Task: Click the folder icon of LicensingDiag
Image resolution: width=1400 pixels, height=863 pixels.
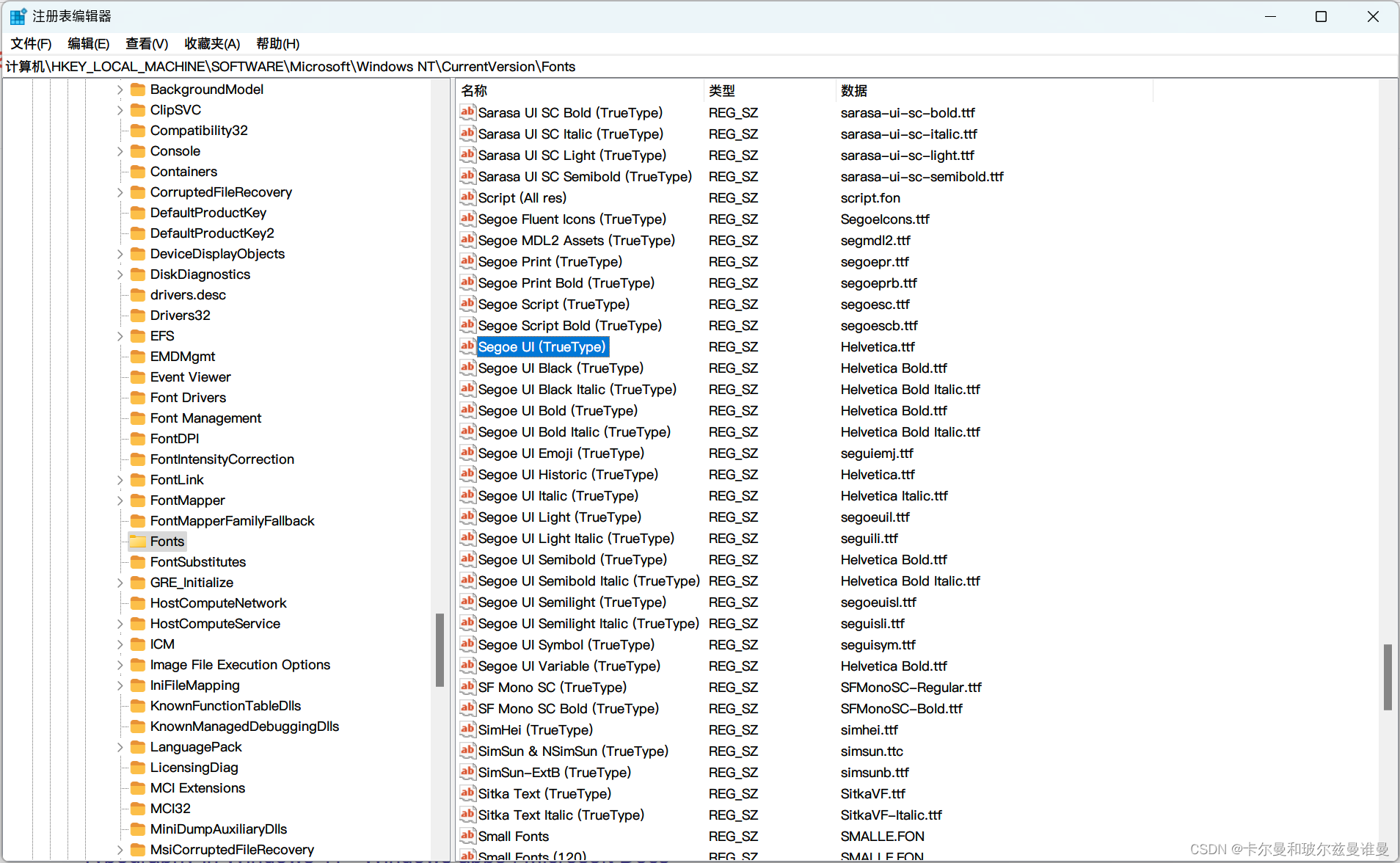Action: click(x=138, y=768)
